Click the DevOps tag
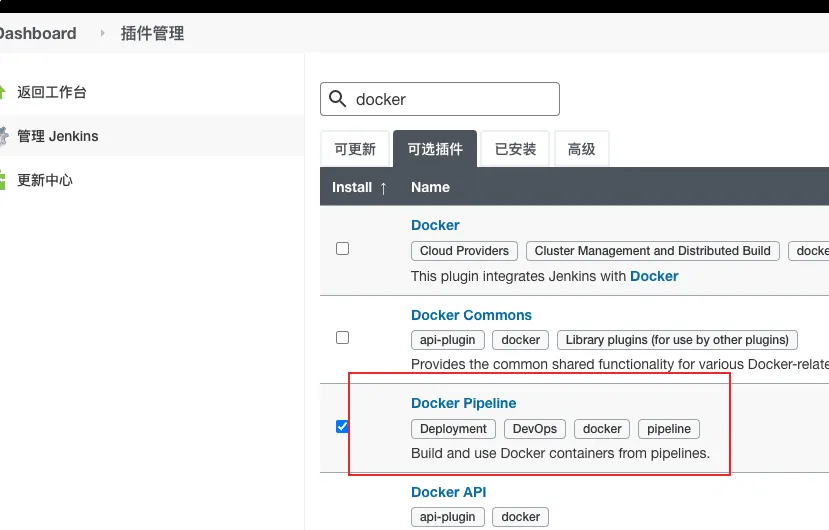Image resolution: width=829 pixels, height=530 pixels. pos(535,428)
